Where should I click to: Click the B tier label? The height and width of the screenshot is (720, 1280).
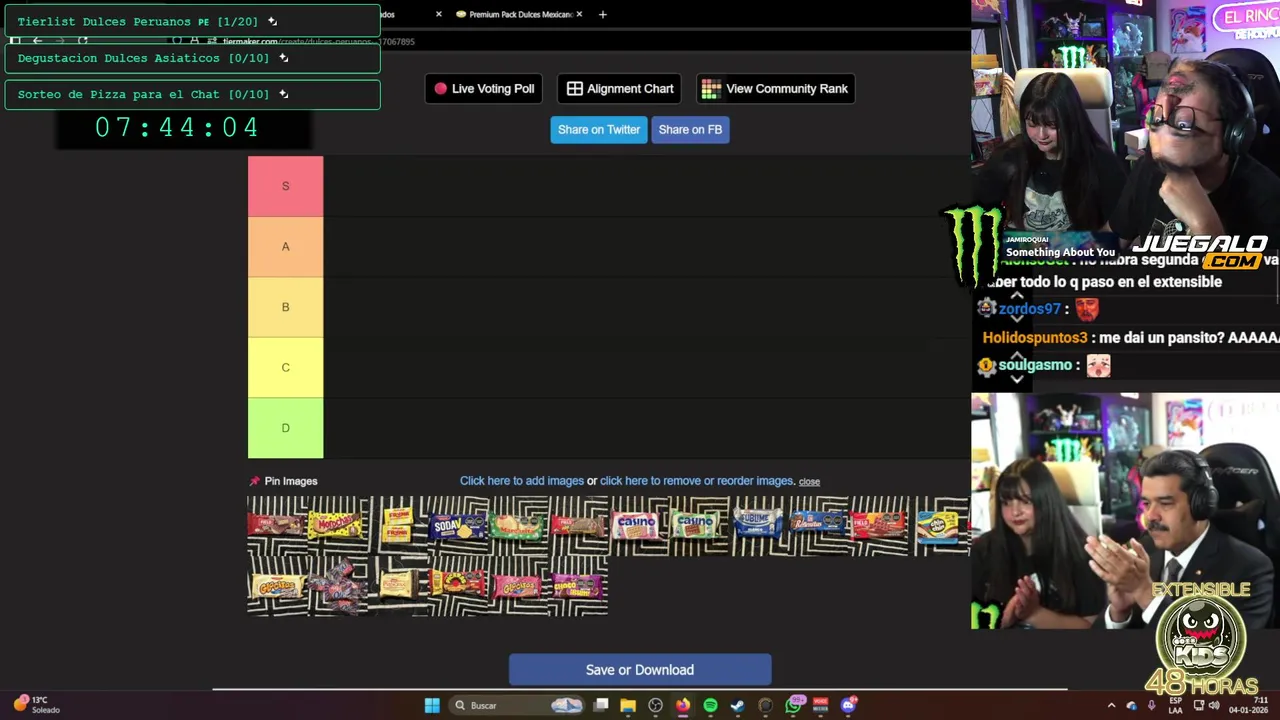point(285,307)
